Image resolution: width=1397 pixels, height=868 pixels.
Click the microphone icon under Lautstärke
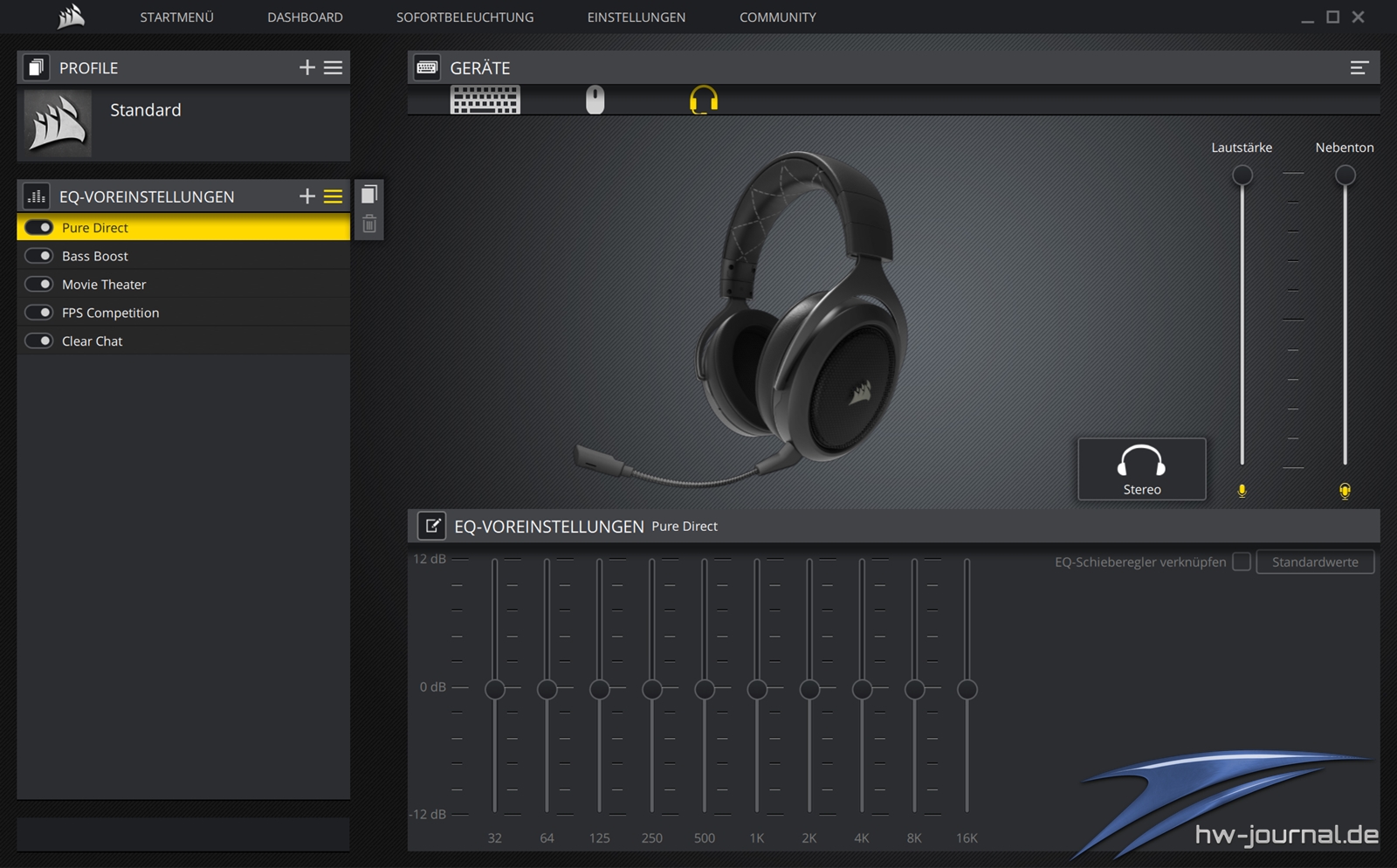pyautogui.click(x=1242, y=491)
